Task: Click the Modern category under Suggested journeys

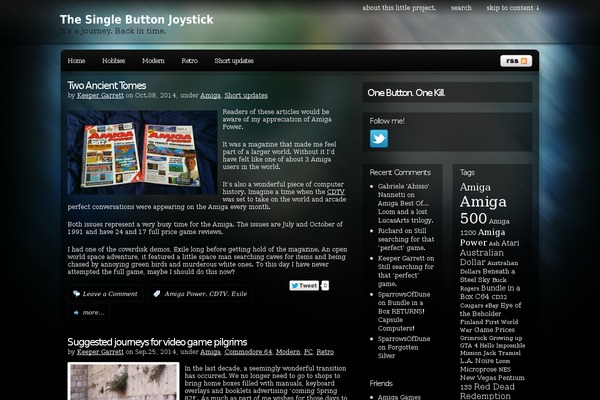Action: coord(288,352)
